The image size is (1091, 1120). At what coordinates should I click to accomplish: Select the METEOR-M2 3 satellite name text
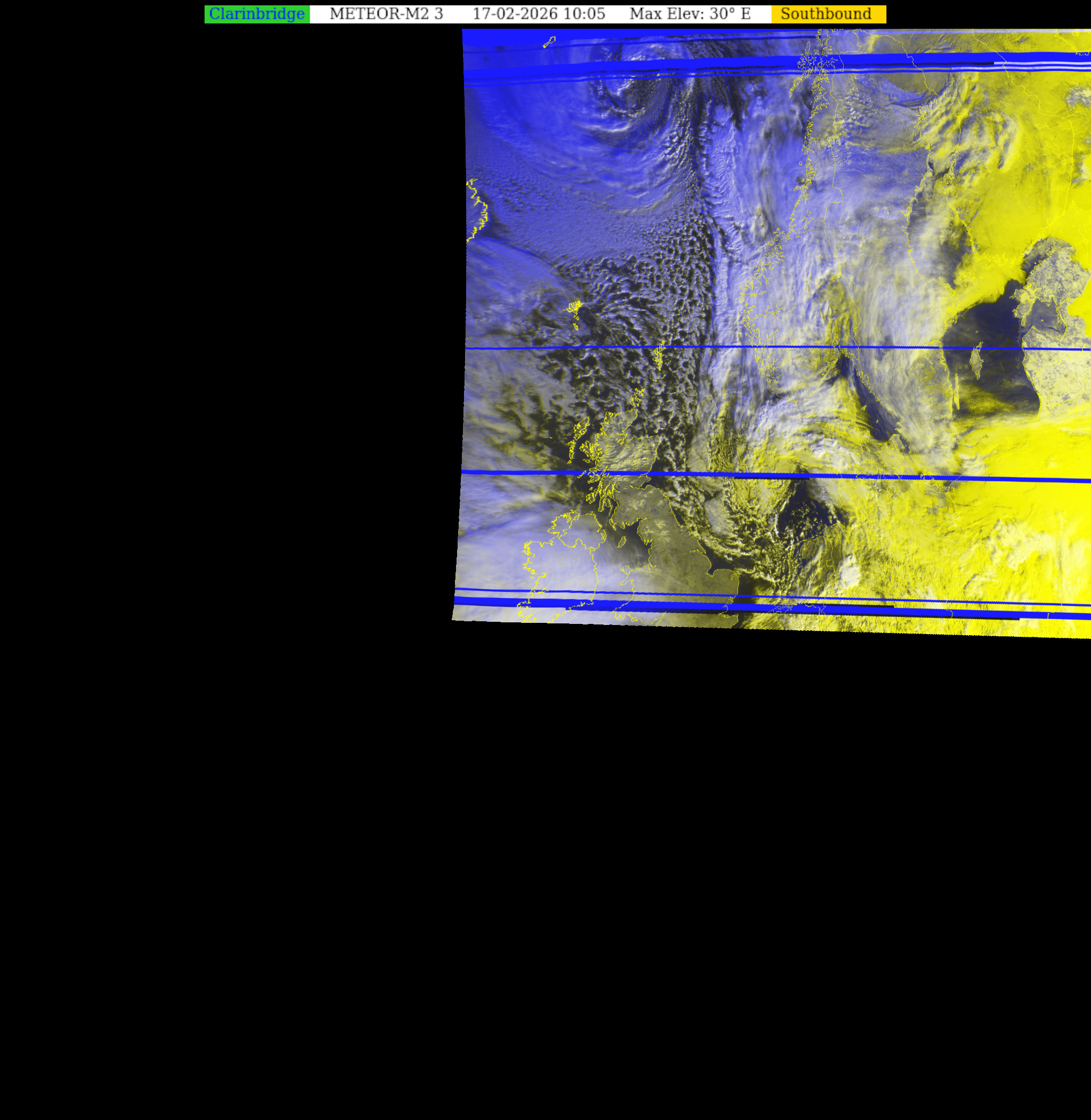click(x=386, y=14)
